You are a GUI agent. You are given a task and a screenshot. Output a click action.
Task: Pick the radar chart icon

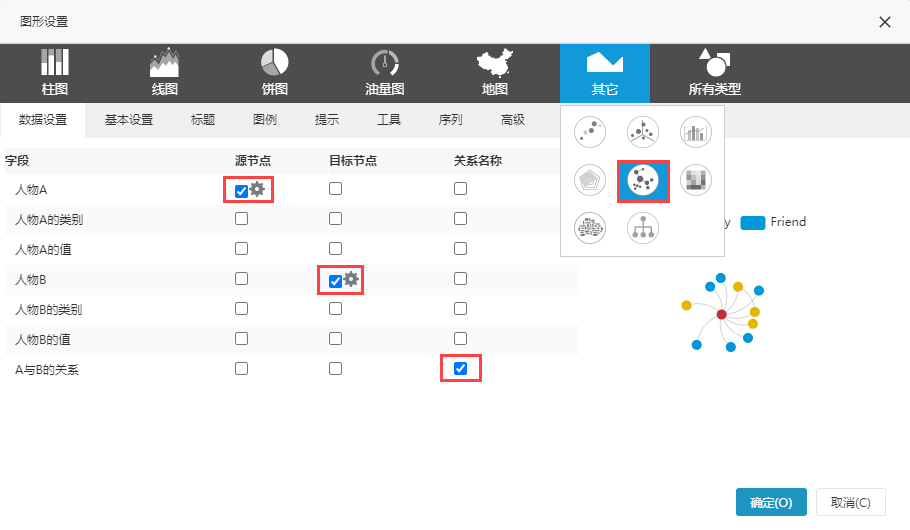coord(590,180)
